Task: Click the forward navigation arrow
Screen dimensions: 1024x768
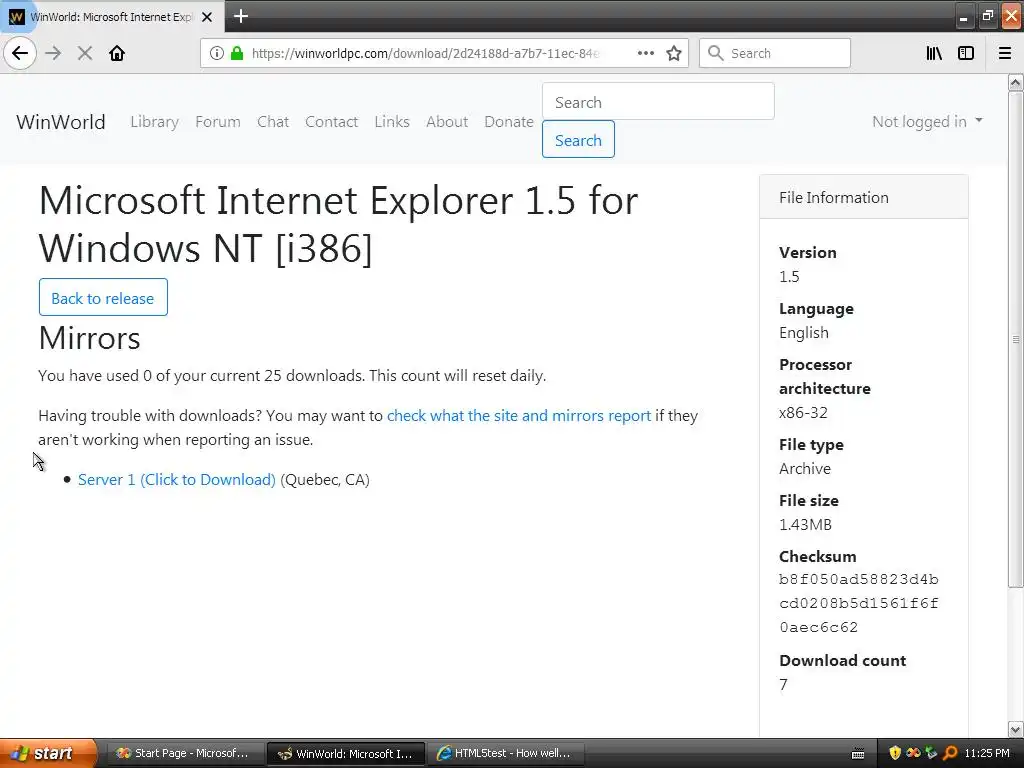Action: pos(54,53)
